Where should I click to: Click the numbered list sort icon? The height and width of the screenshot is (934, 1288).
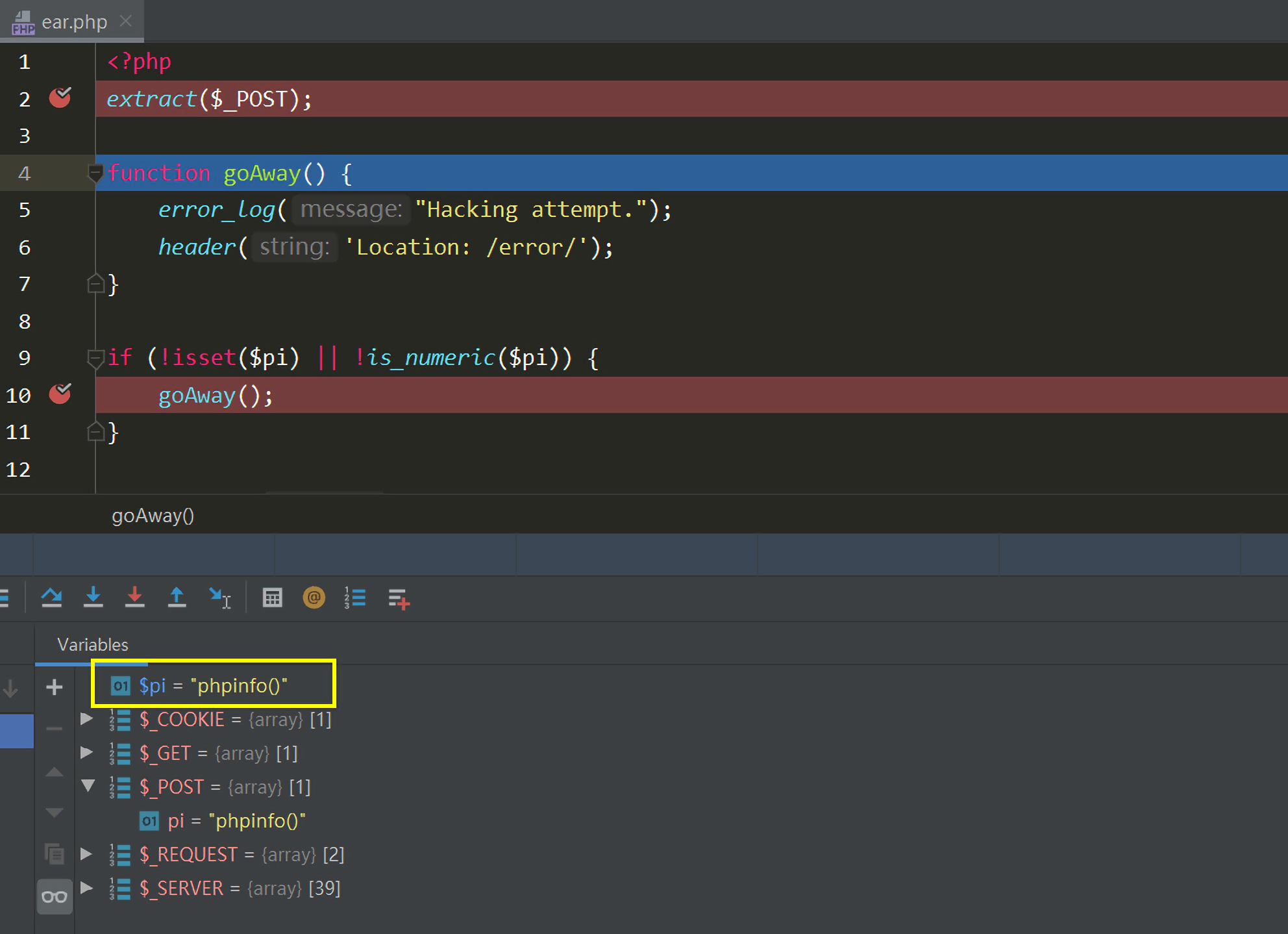point(355,598)
